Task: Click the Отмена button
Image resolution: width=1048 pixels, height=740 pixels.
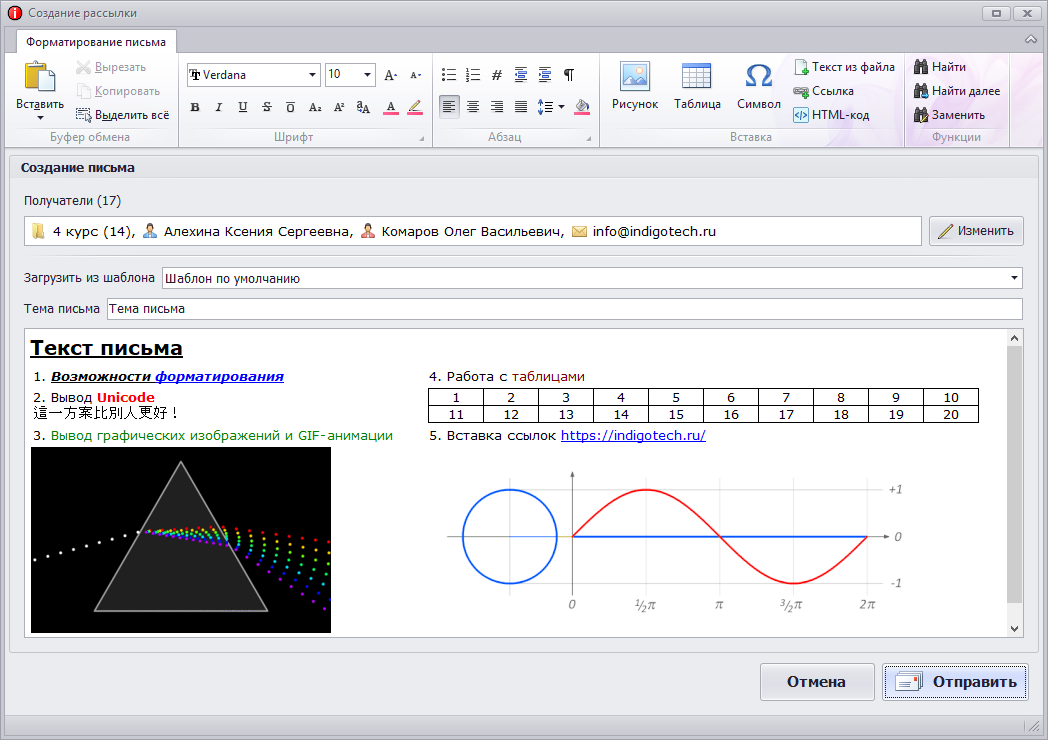Action: click(x=817, y=682)
